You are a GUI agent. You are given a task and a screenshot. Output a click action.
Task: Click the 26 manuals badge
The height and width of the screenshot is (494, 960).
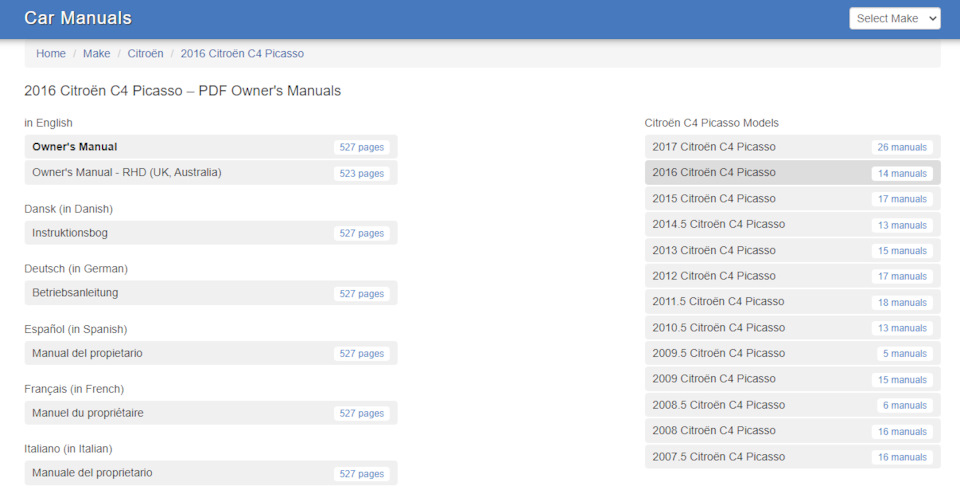902,148
